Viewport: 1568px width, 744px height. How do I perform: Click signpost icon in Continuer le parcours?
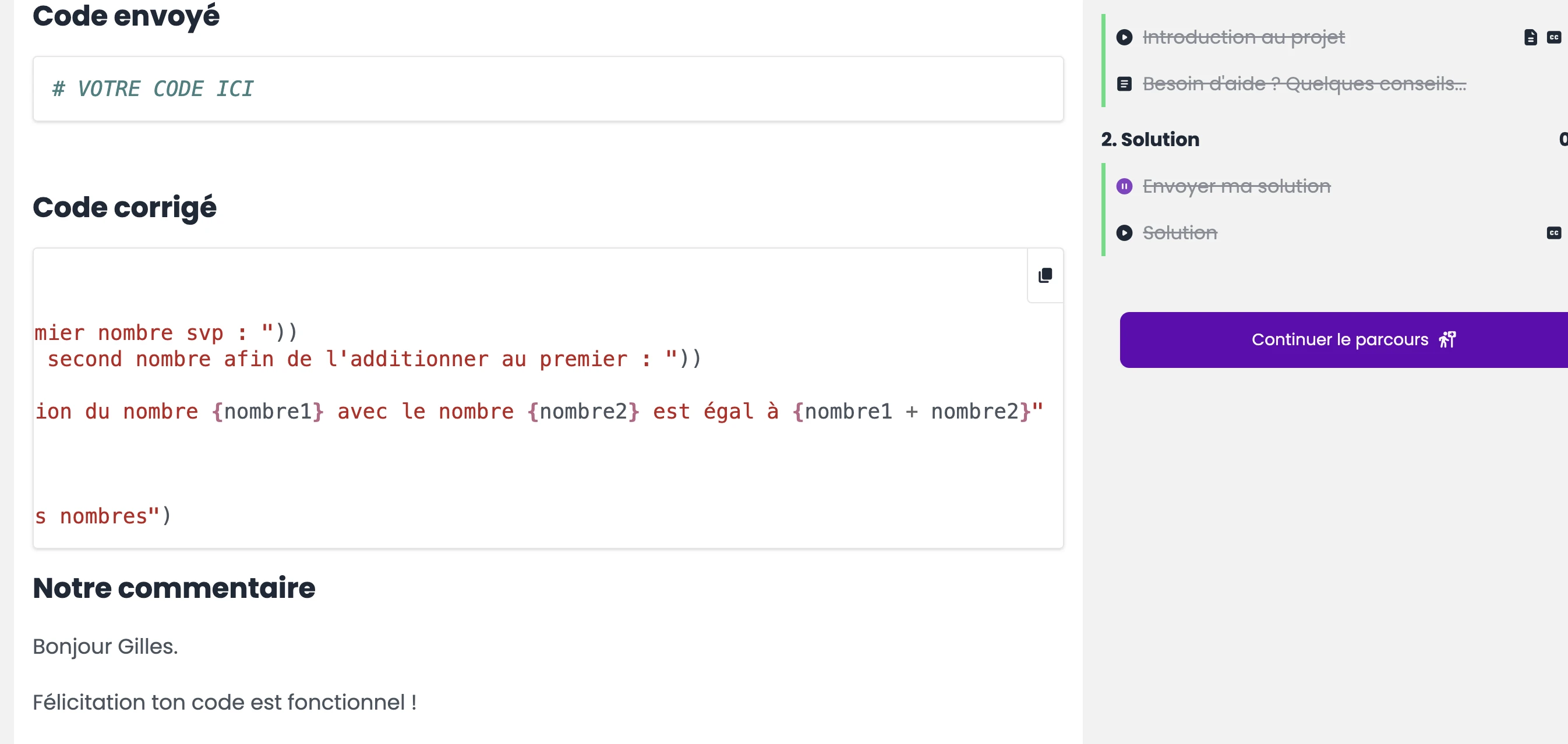(x=1447, y=339)
